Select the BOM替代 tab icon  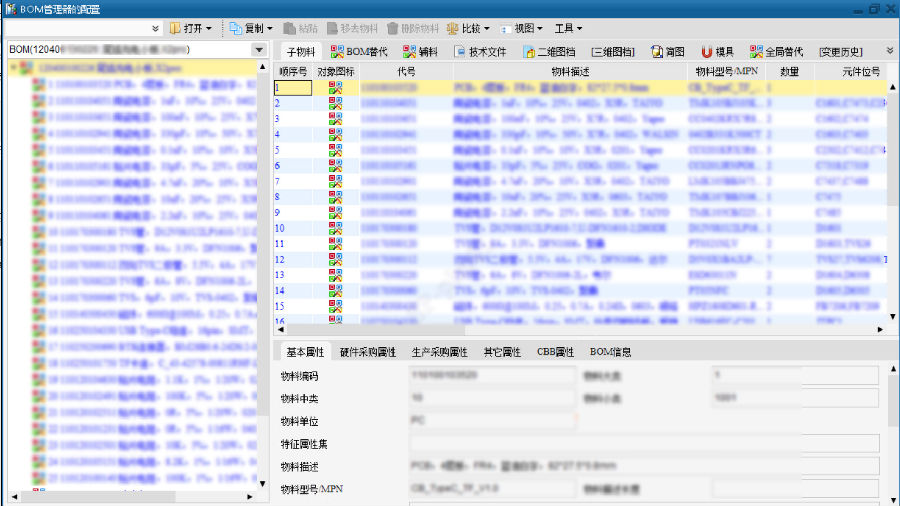(x=339, y=51)
